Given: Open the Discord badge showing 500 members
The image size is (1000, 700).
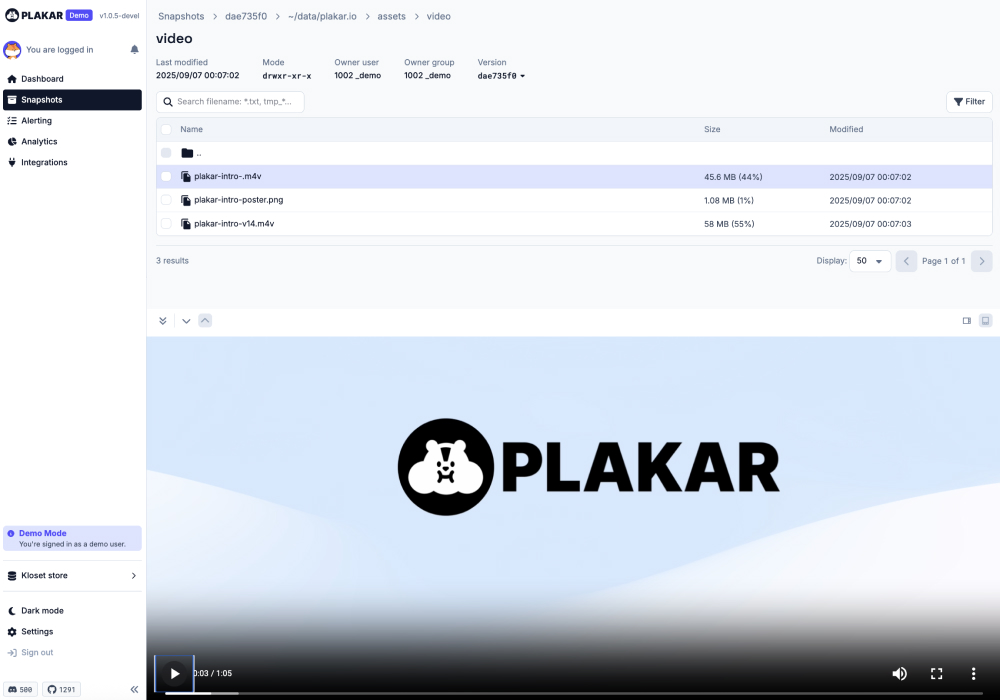Looking at the screenshot, I should coord(20,689).
